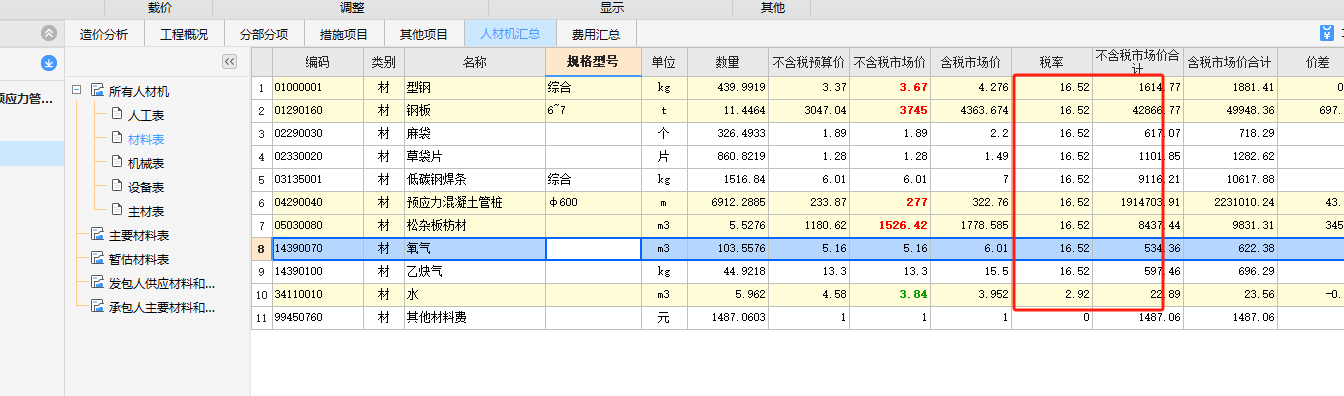Click the 税率 column header
The image size is (1344, 396).
click(1052, 62)
